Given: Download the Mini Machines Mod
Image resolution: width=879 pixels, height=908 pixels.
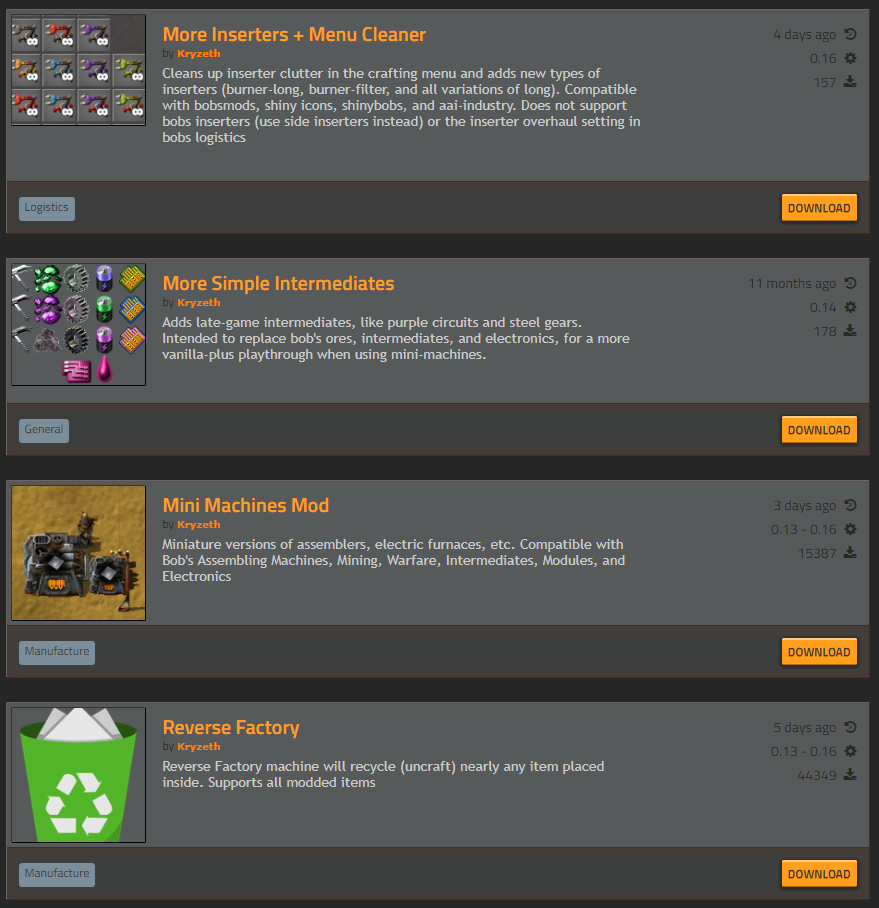Looking at the screenshot, I should pyautogui.click(x=819, y=652).
